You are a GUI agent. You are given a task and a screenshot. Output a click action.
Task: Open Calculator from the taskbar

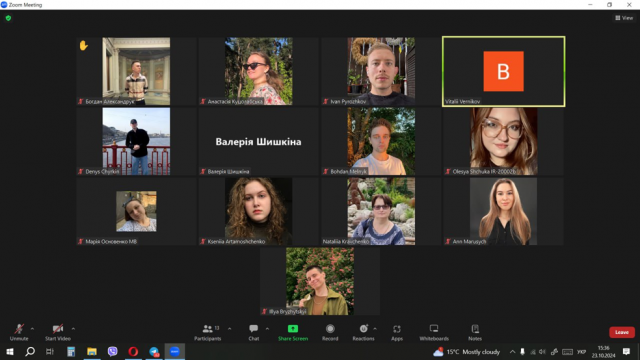coord(71,351)
